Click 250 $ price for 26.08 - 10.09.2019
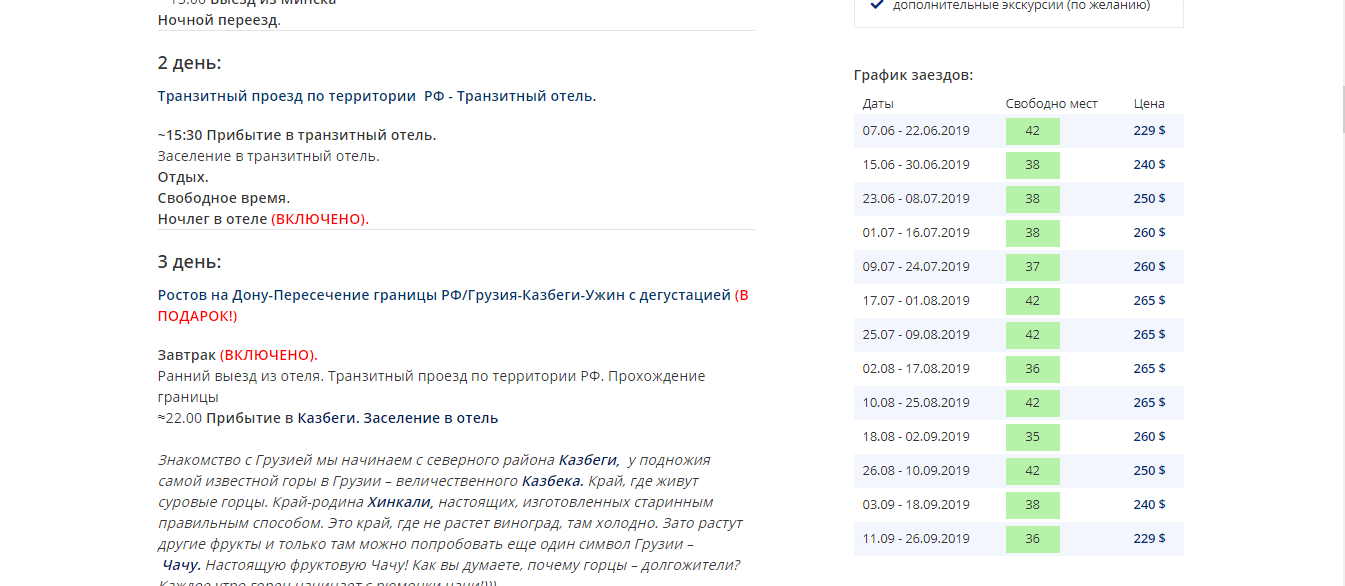The image size is (1345, 586). 1149,471
